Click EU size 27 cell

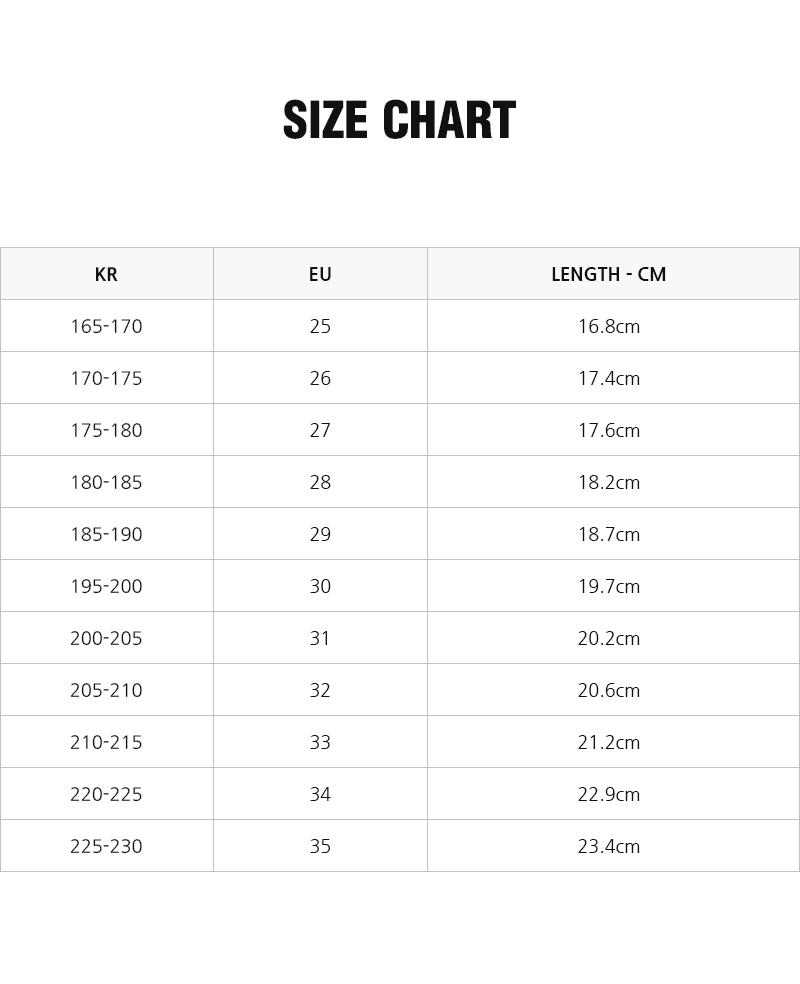pos(320,430)
